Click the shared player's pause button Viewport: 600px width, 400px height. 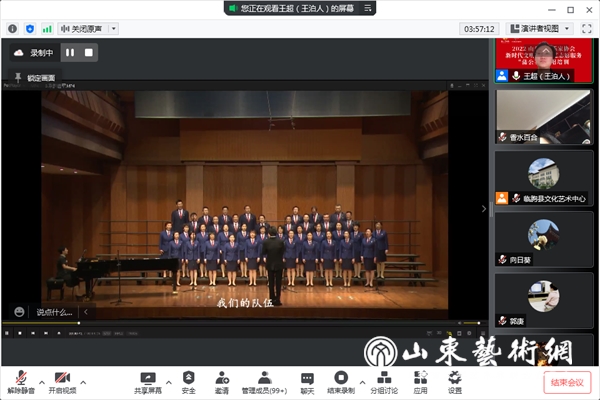[x=7, y=333]
